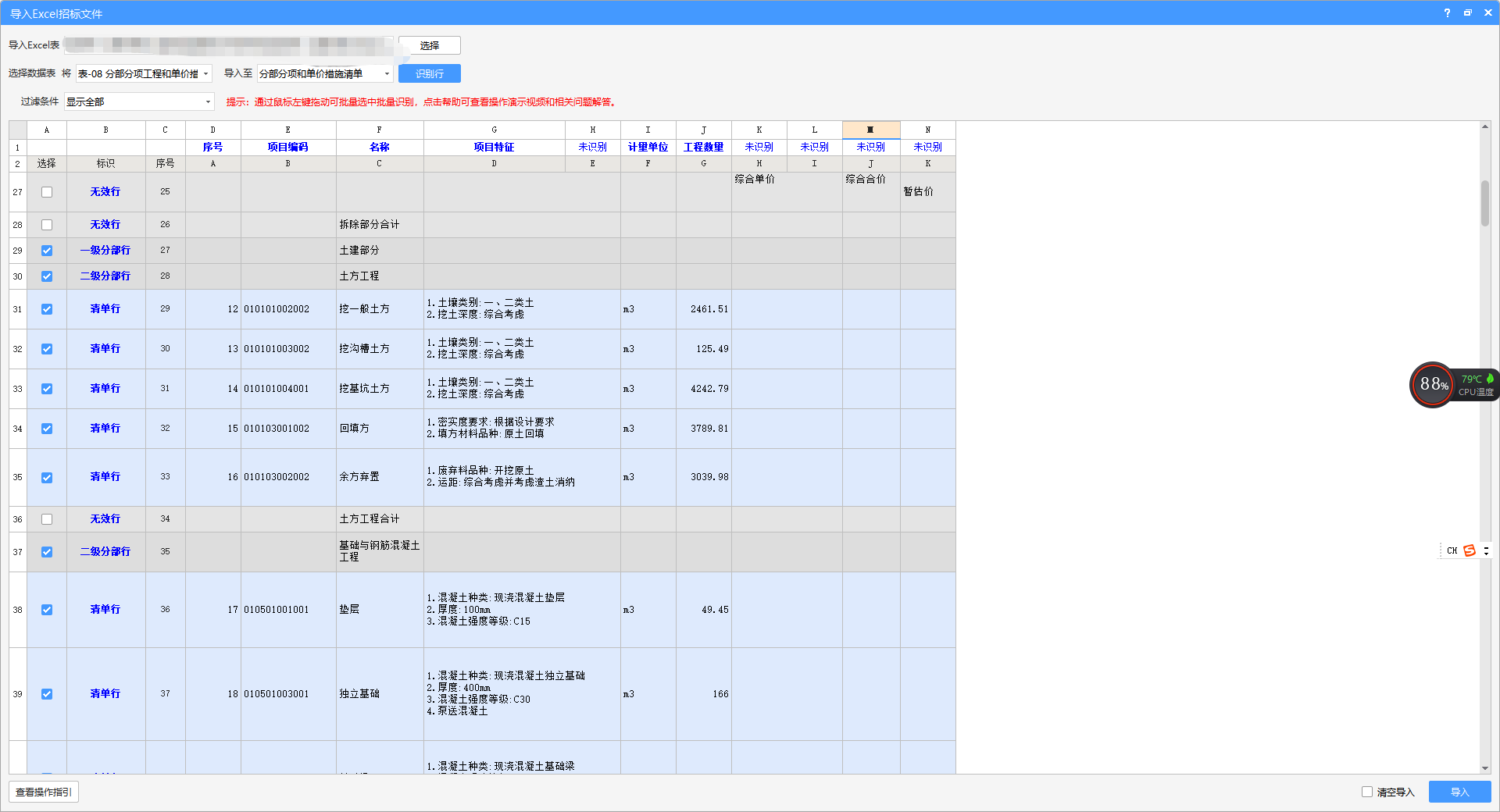Click the quantity cell 3039.98
1500x812 pixels.
(704, 477)
